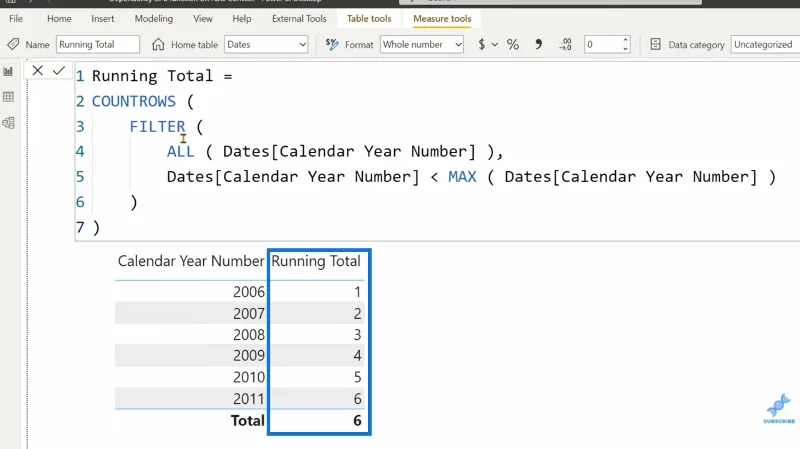Click ALL keyword in formula line 4
This screenshot has height=449, width=800.
tap(180, 151)
